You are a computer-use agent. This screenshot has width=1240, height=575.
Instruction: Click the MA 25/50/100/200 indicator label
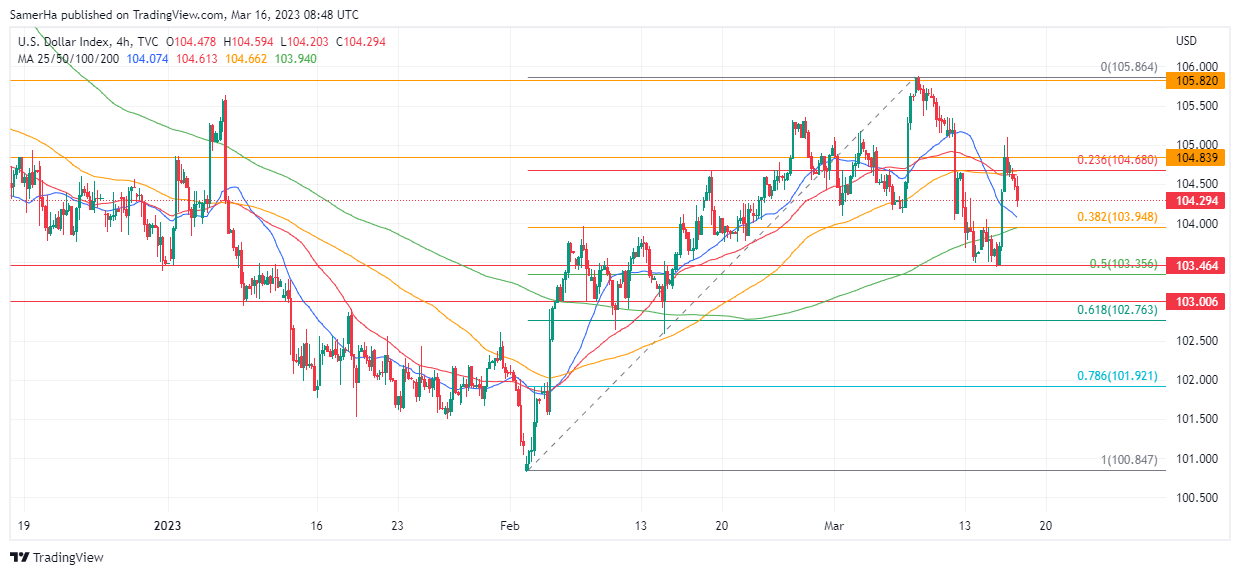point(69,59)
